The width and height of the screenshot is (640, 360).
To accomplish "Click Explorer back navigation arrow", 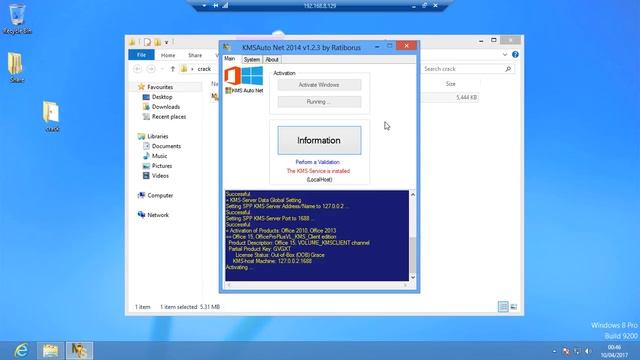I will 138,69.
